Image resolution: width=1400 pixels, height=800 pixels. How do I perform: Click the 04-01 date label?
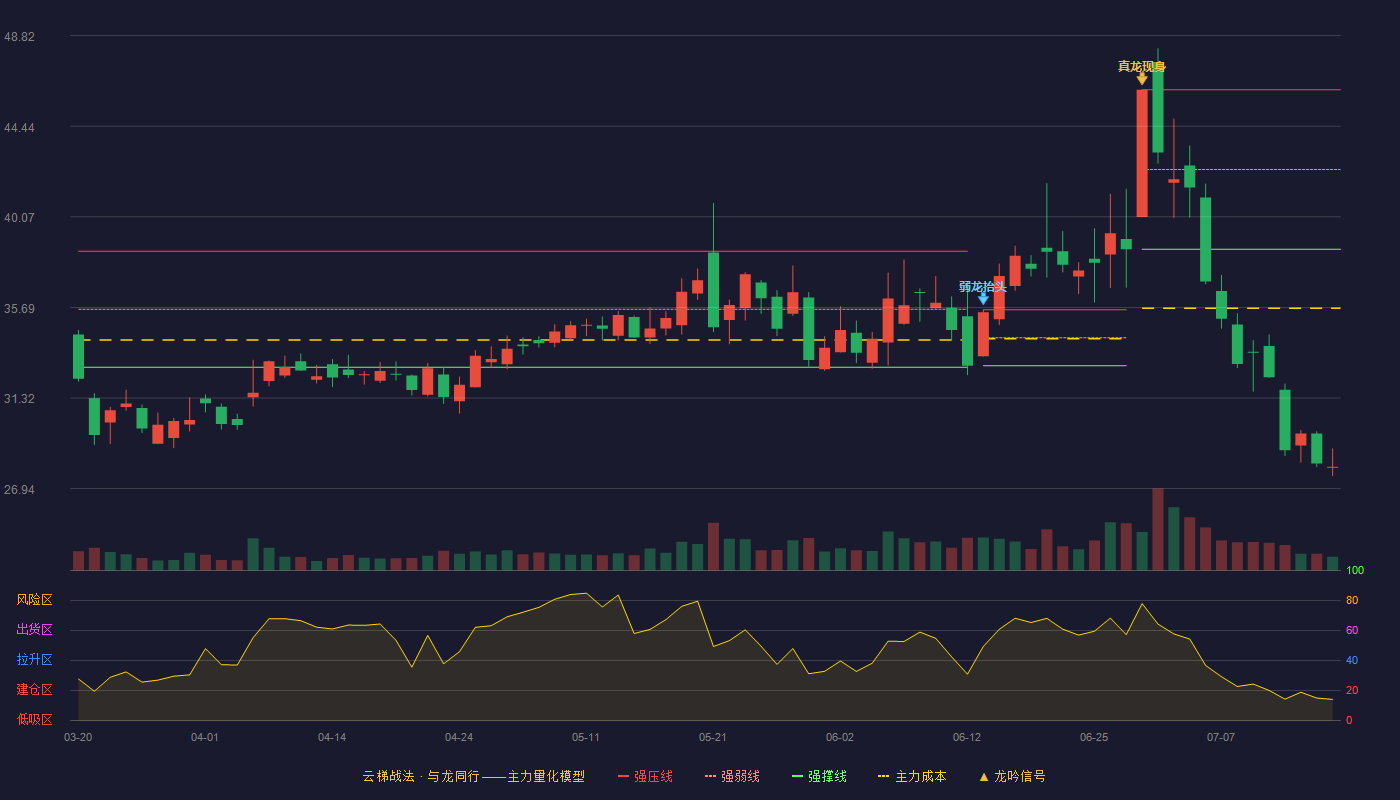[x=205, y=737]
